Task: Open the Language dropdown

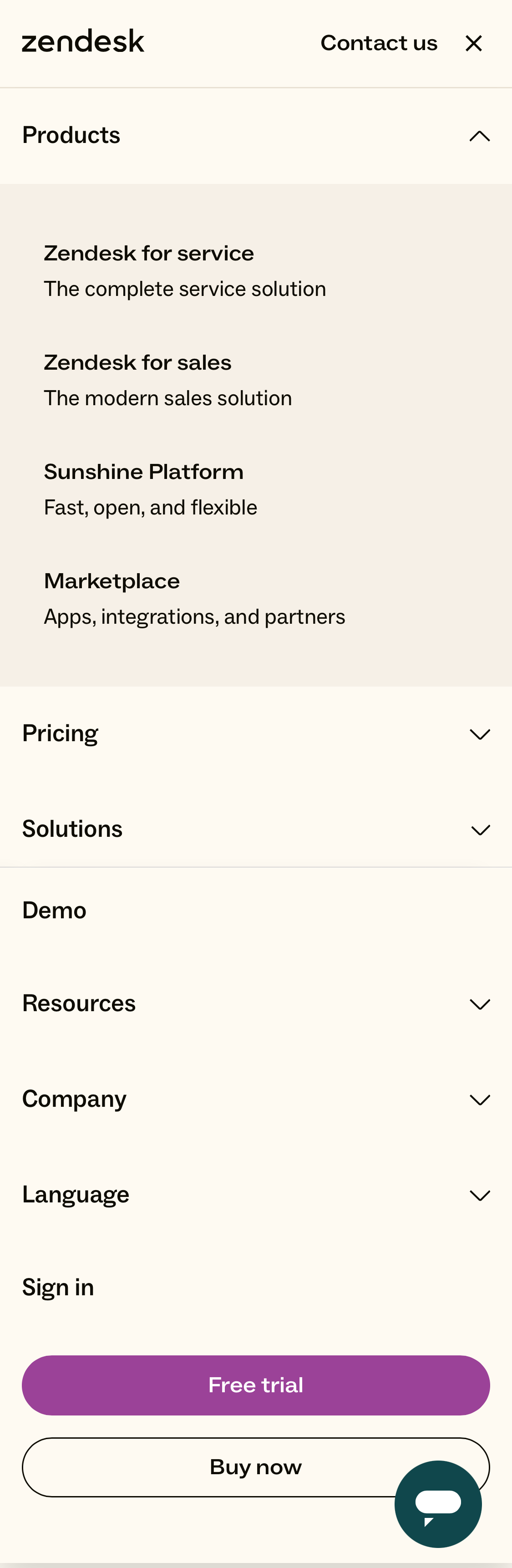Action: [480, 1195]
